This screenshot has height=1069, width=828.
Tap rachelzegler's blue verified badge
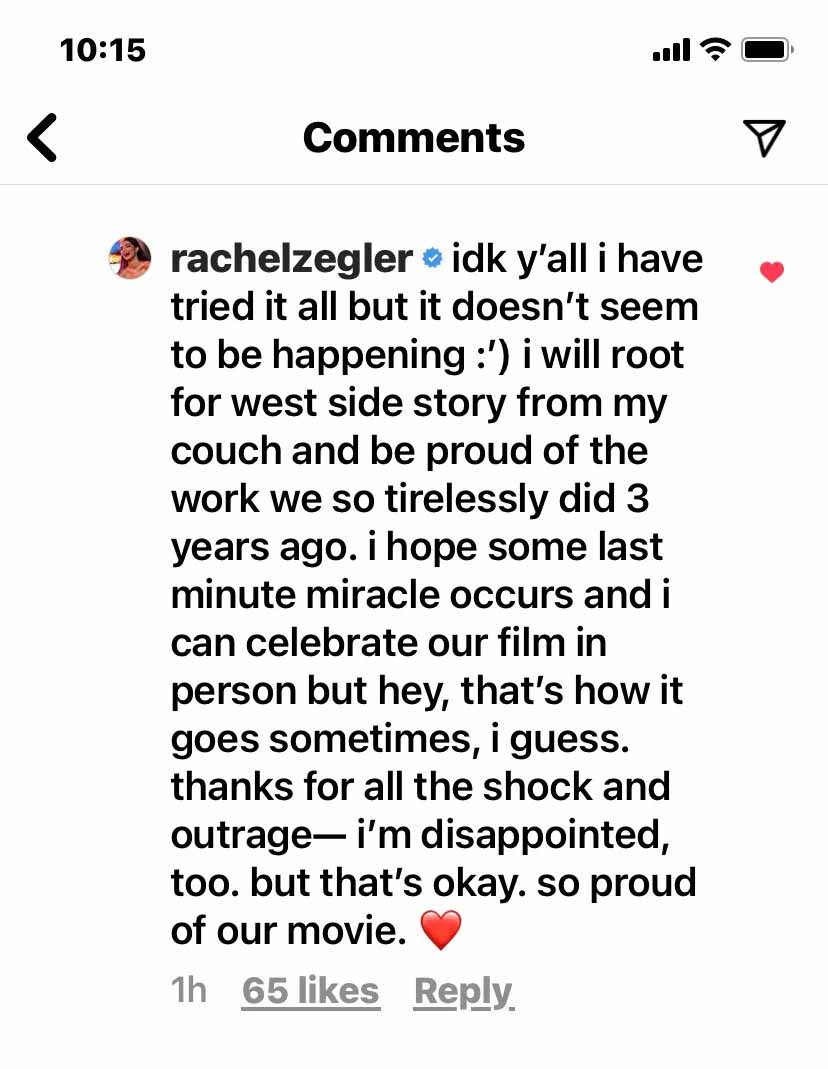tap(430, 259)
